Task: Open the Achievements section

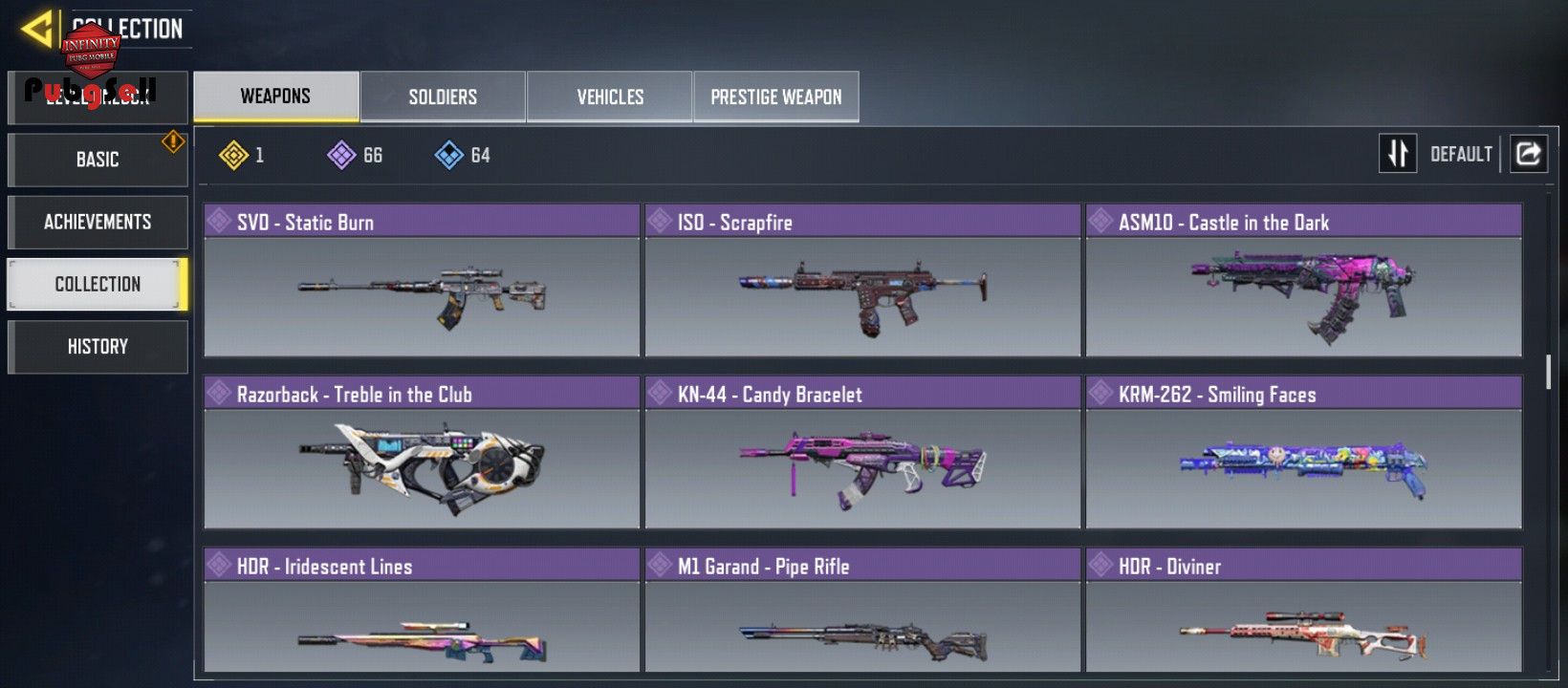Action: [x=98, y=222]
